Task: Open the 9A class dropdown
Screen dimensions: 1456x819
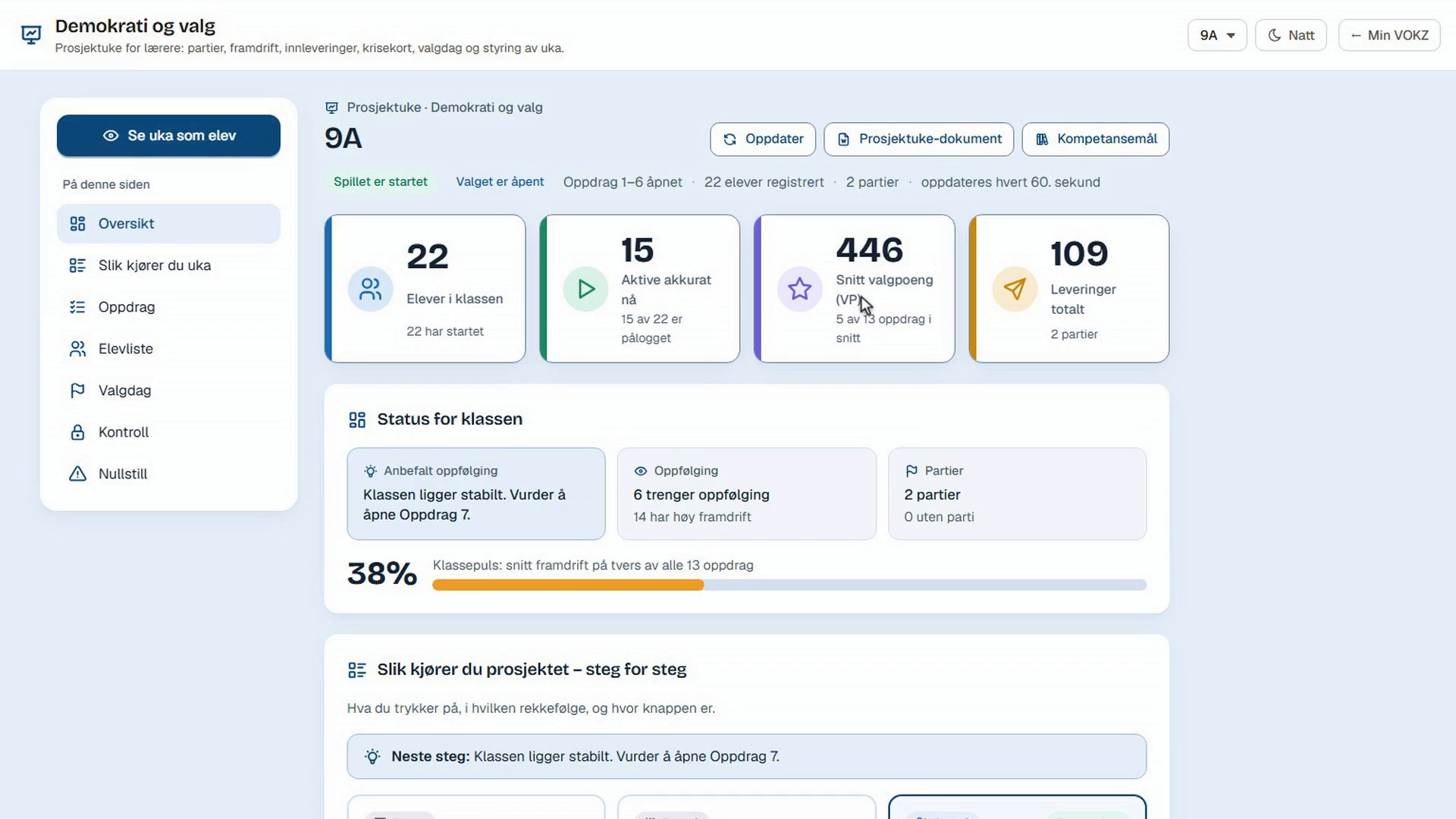Action: tap(1217, 35)
